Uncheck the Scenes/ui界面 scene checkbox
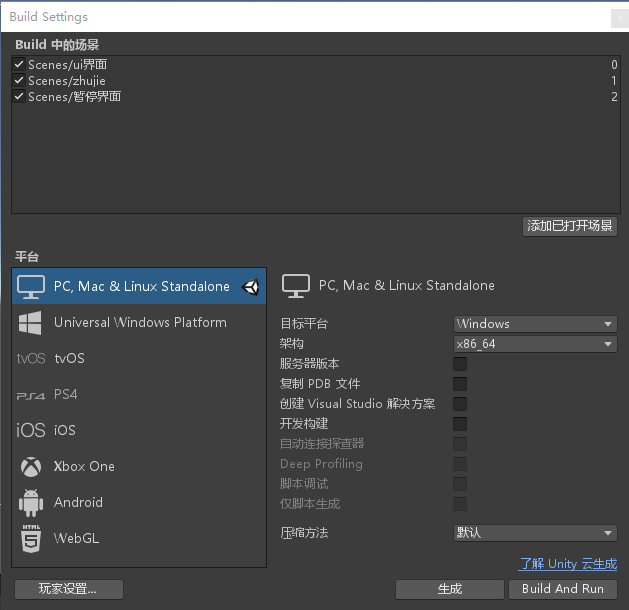This screenshot has height=610, width=629. click(19, 64)
